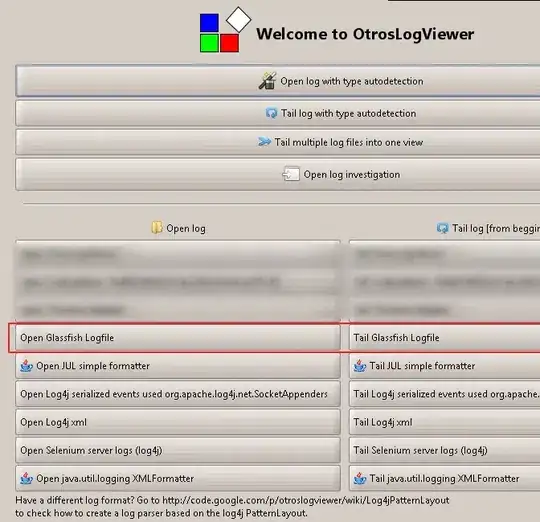Click the Java icon on Tail java.util.logging XMLFormatter
Viewport: 540px width, 522px height.
click(x=360, y=478)
